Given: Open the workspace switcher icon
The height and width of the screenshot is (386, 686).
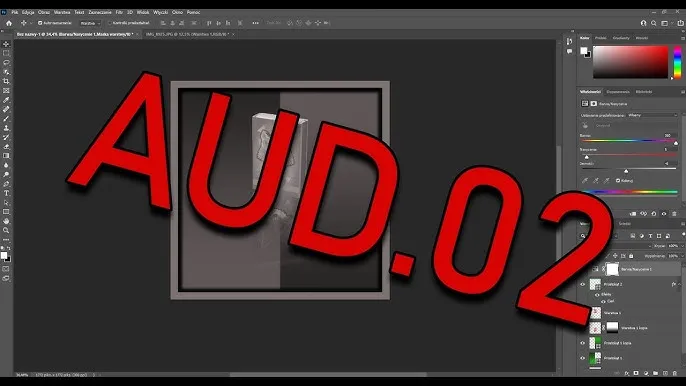Looking at the screenshot, I should tap(665, 23).
